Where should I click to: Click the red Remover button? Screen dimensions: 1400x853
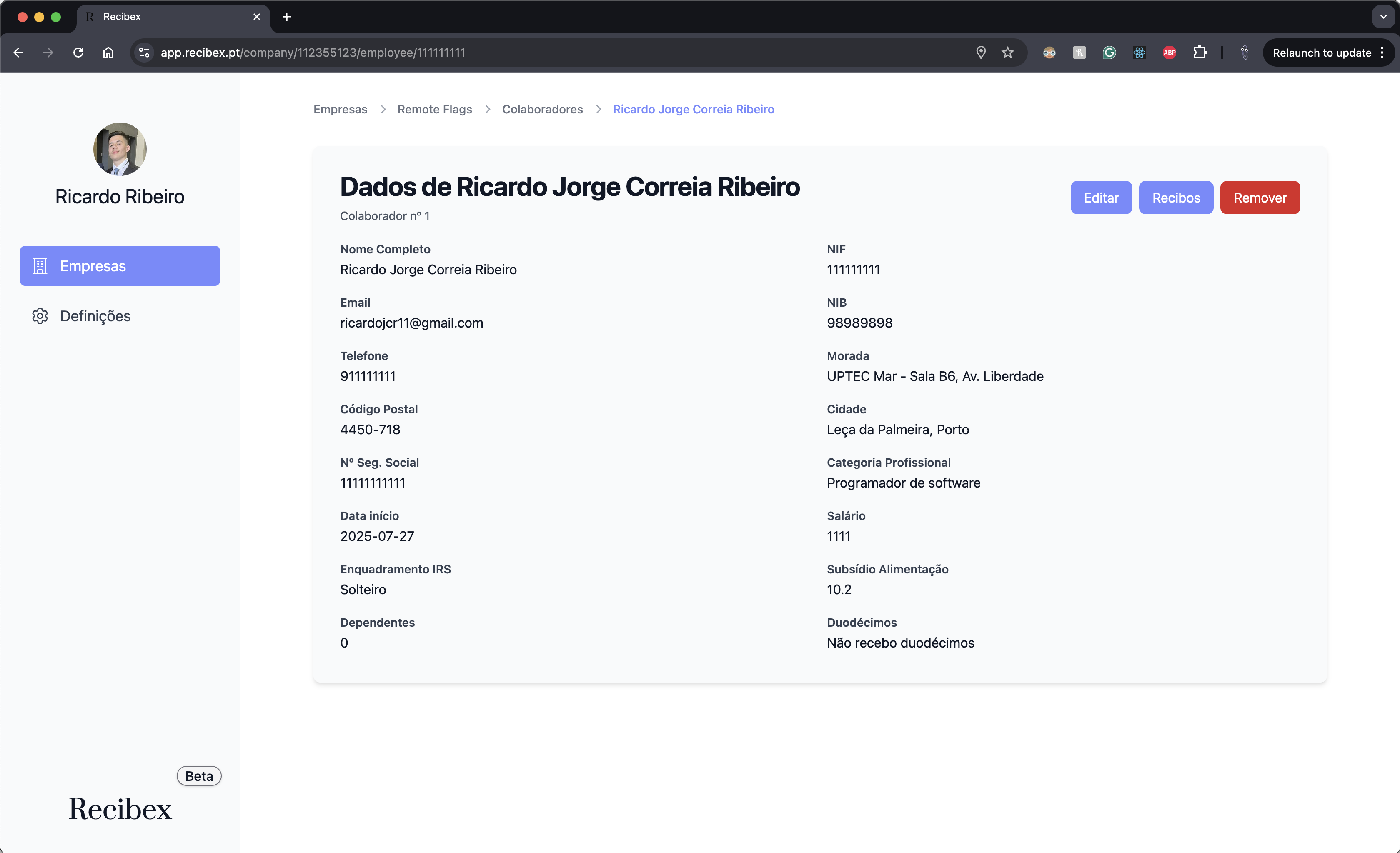point(1260,198)
